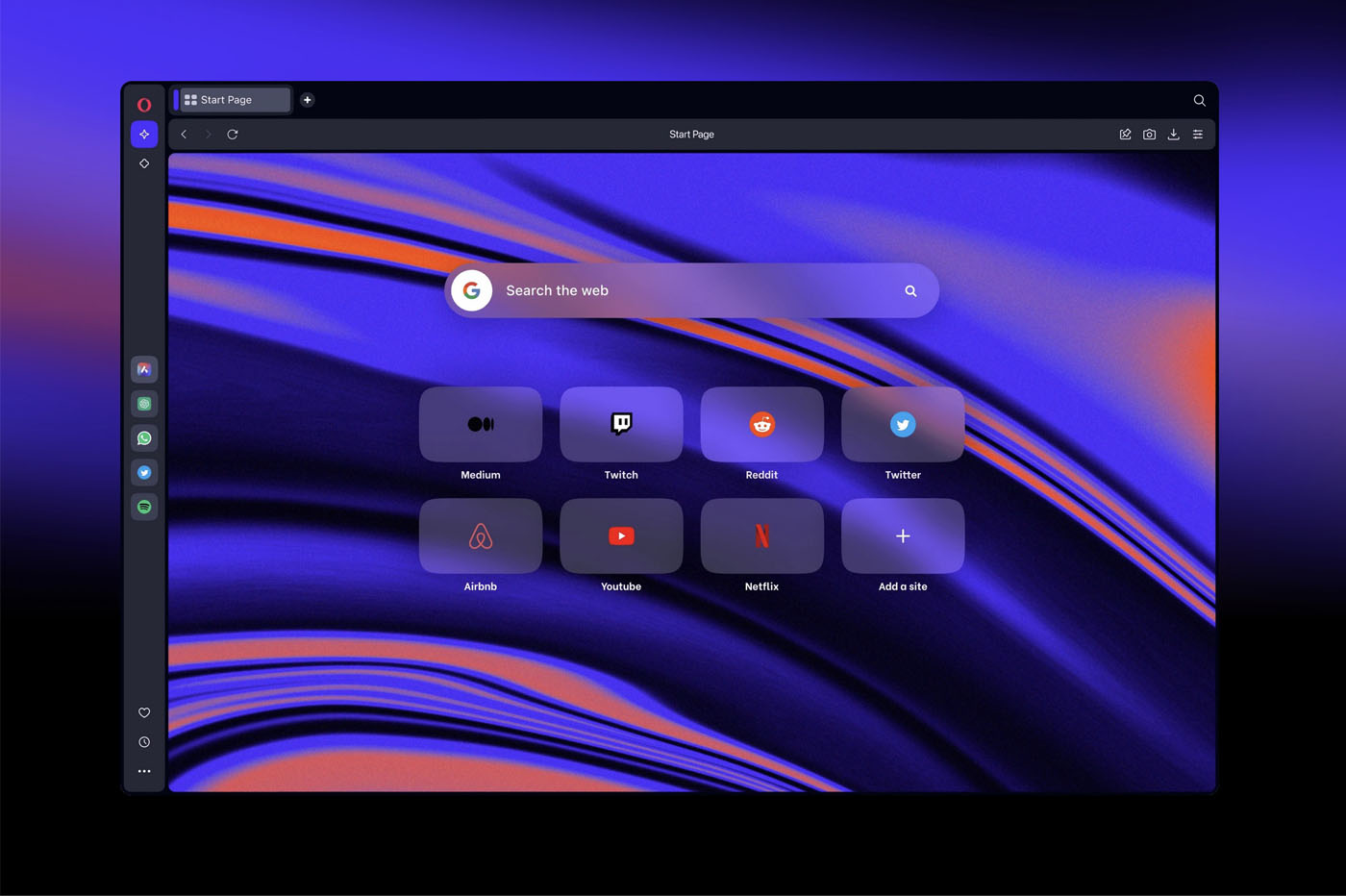Go forward with the forward arrow
This screenshot has width=1346, height=896.
208,135
